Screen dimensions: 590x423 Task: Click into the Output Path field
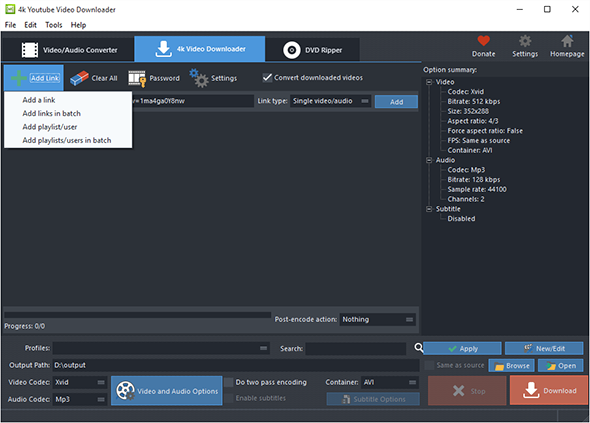pos(236,365)
